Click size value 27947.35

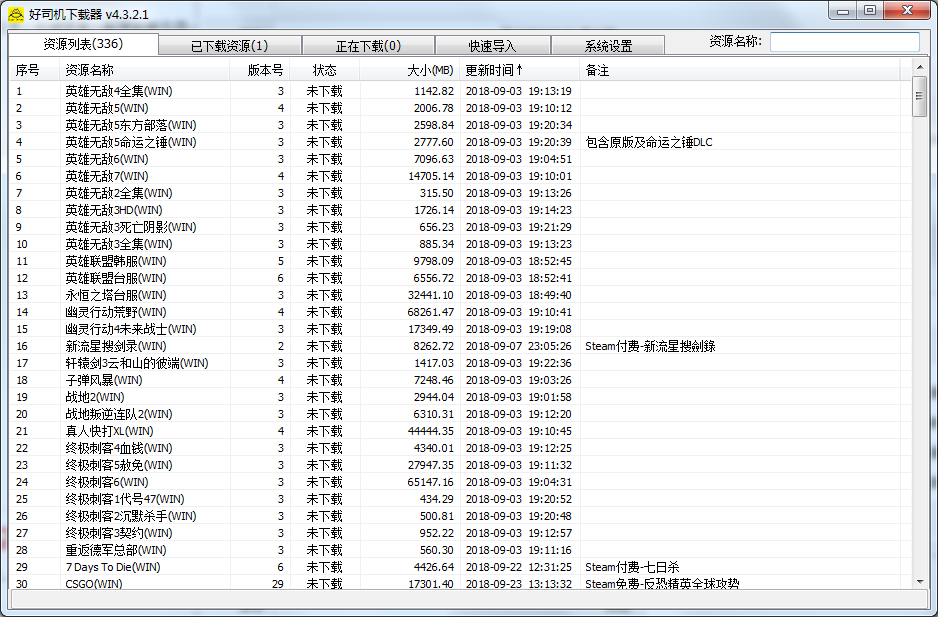click(431, 465)
